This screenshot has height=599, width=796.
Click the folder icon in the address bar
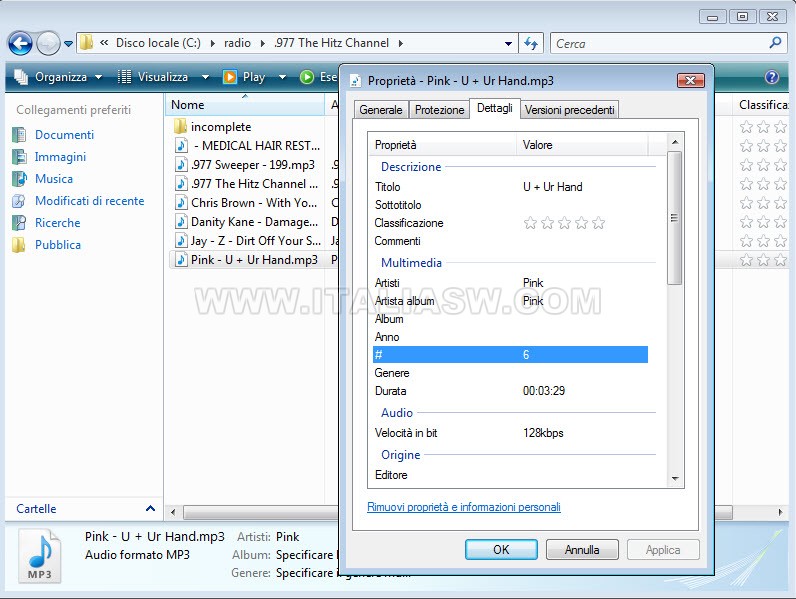[87, 43]
